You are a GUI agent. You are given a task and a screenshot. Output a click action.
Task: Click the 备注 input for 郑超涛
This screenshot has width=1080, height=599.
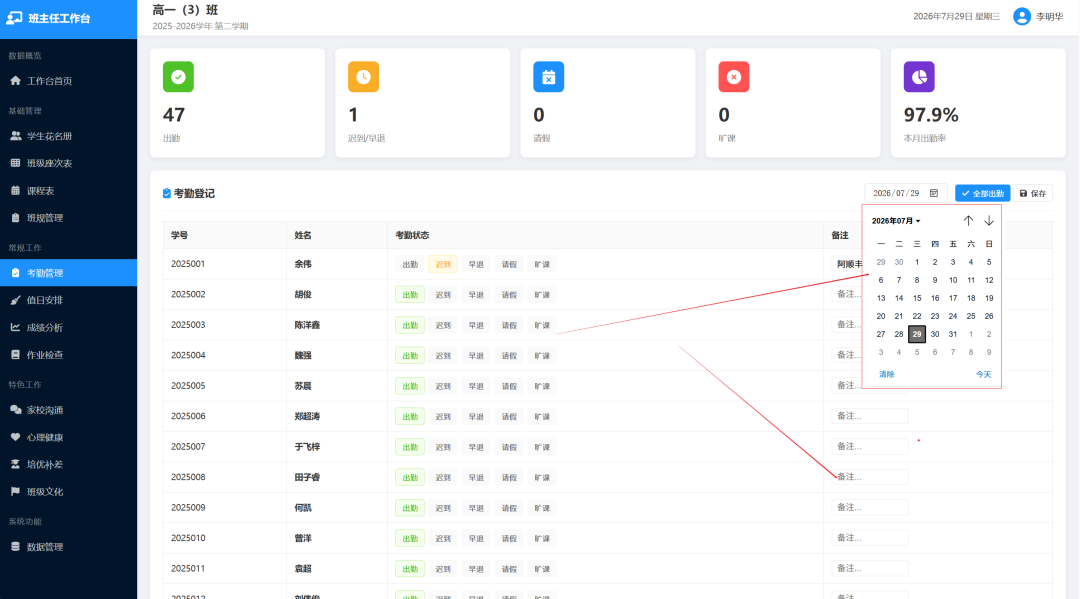click(x=869, y=416)
